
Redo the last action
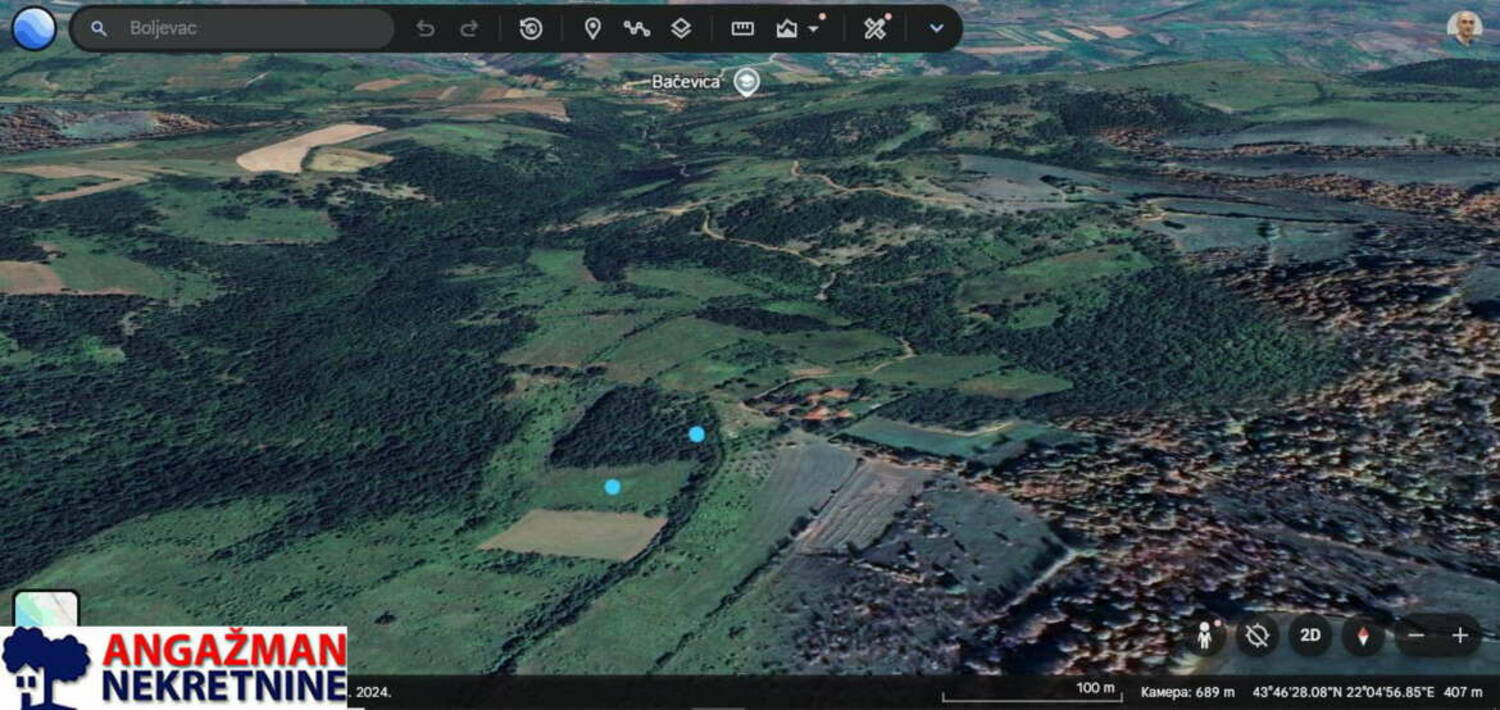point(469,28)
